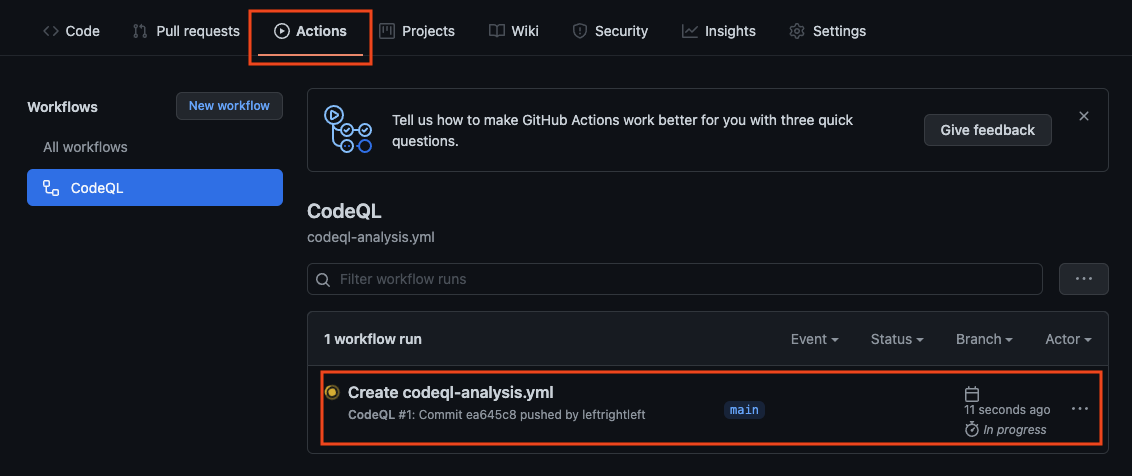
Task: Click the New workflow button
Action: click(x=230, y=105)
